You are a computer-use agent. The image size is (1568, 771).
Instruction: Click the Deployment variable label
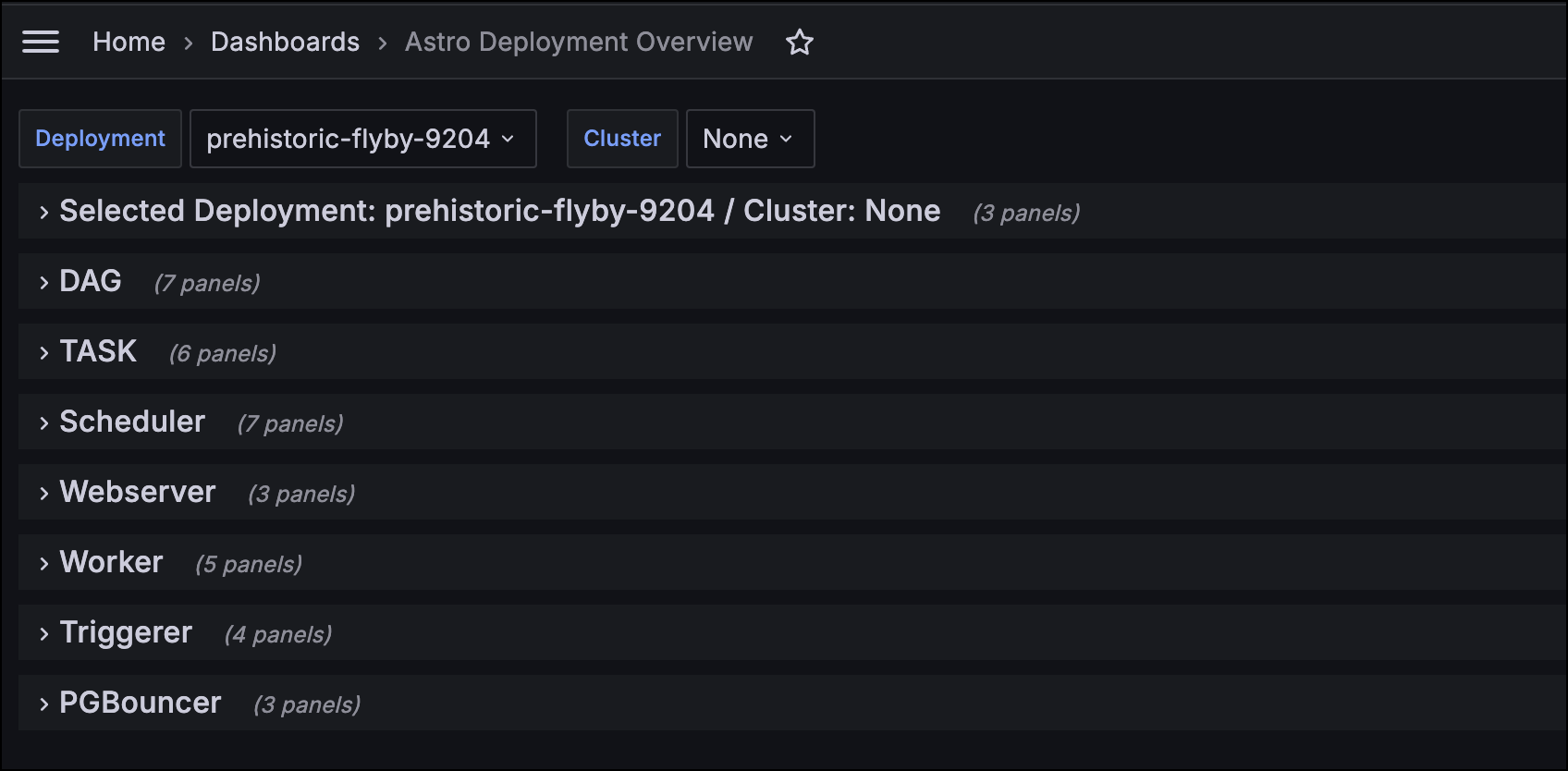100,139
